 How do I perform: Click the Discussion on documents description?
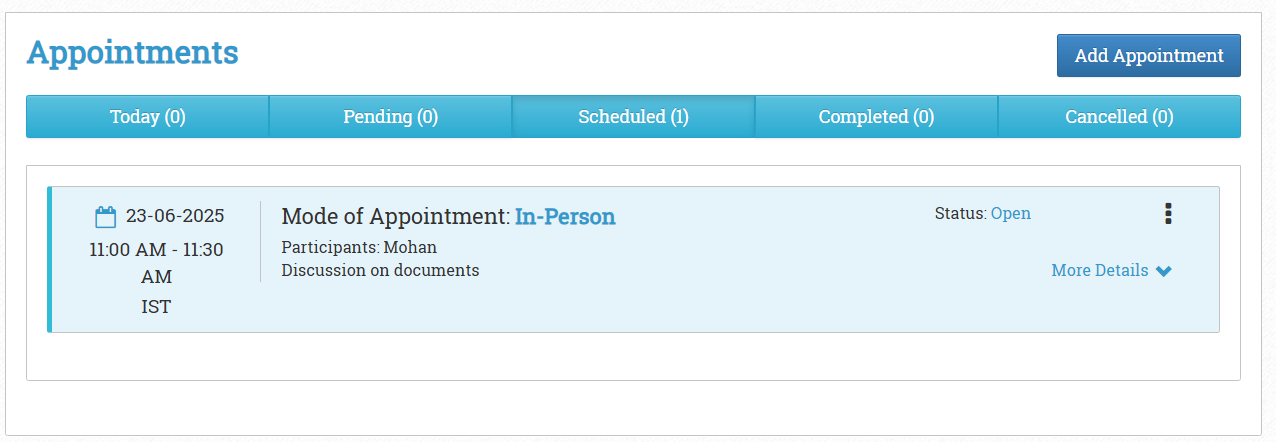click(380, 270)
